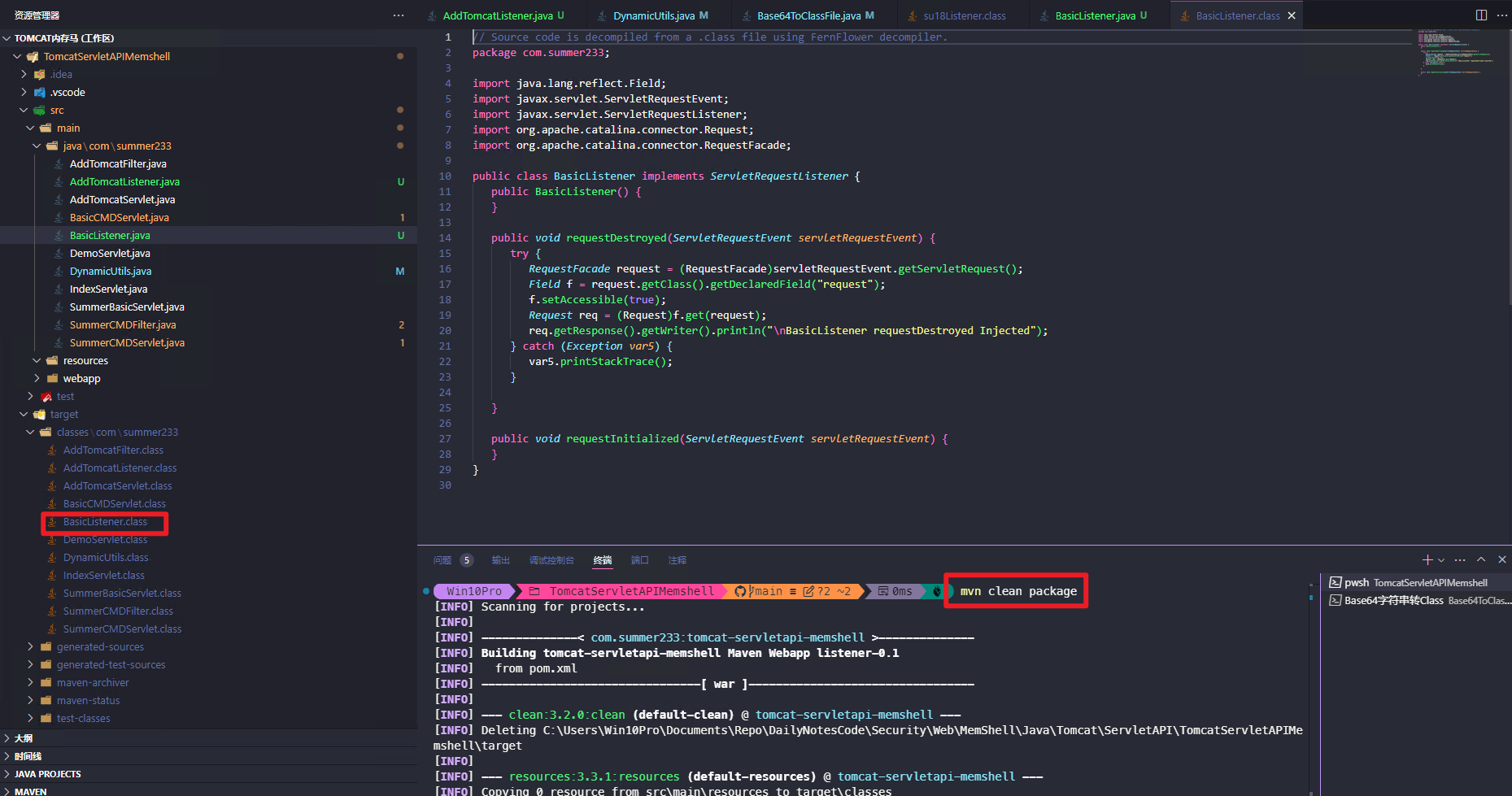Open the 问题 problems panel tab

click(442, 560)
